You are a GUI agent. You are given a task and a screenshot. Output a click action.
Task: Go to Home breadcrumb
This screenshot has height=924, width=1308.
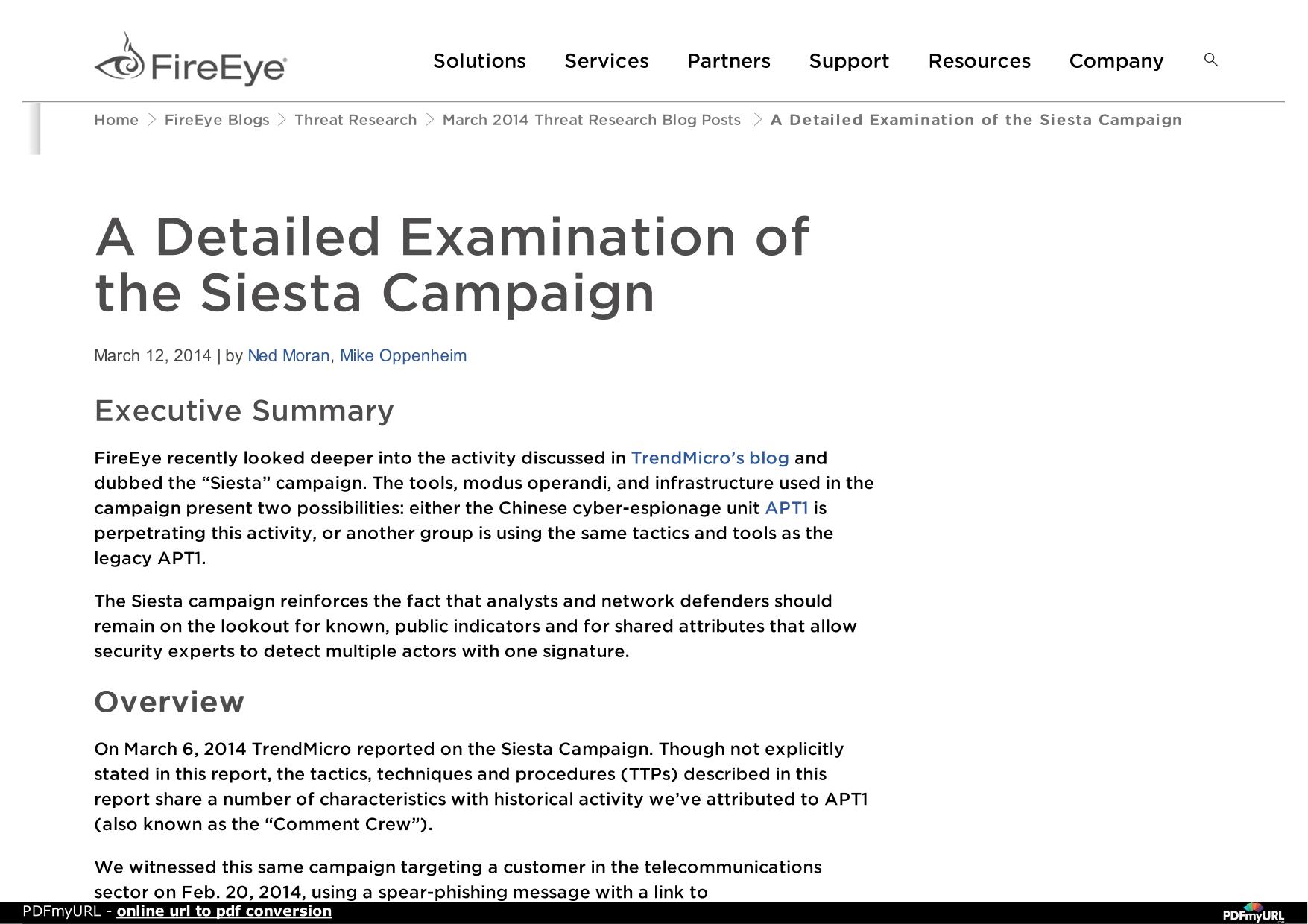click(x=116, y=120)
